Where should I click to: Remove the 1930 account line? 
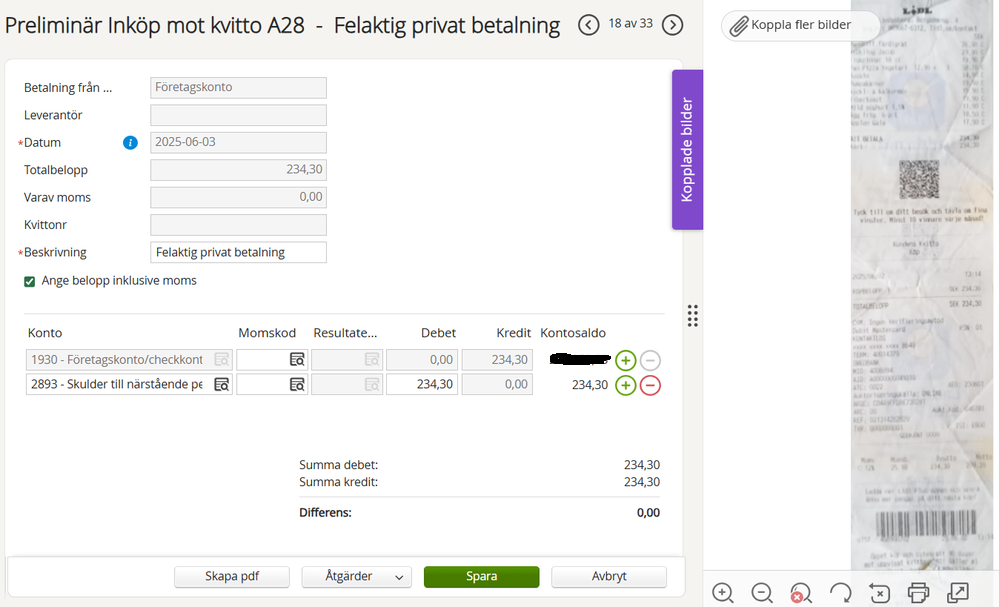(x=650, y=361)
